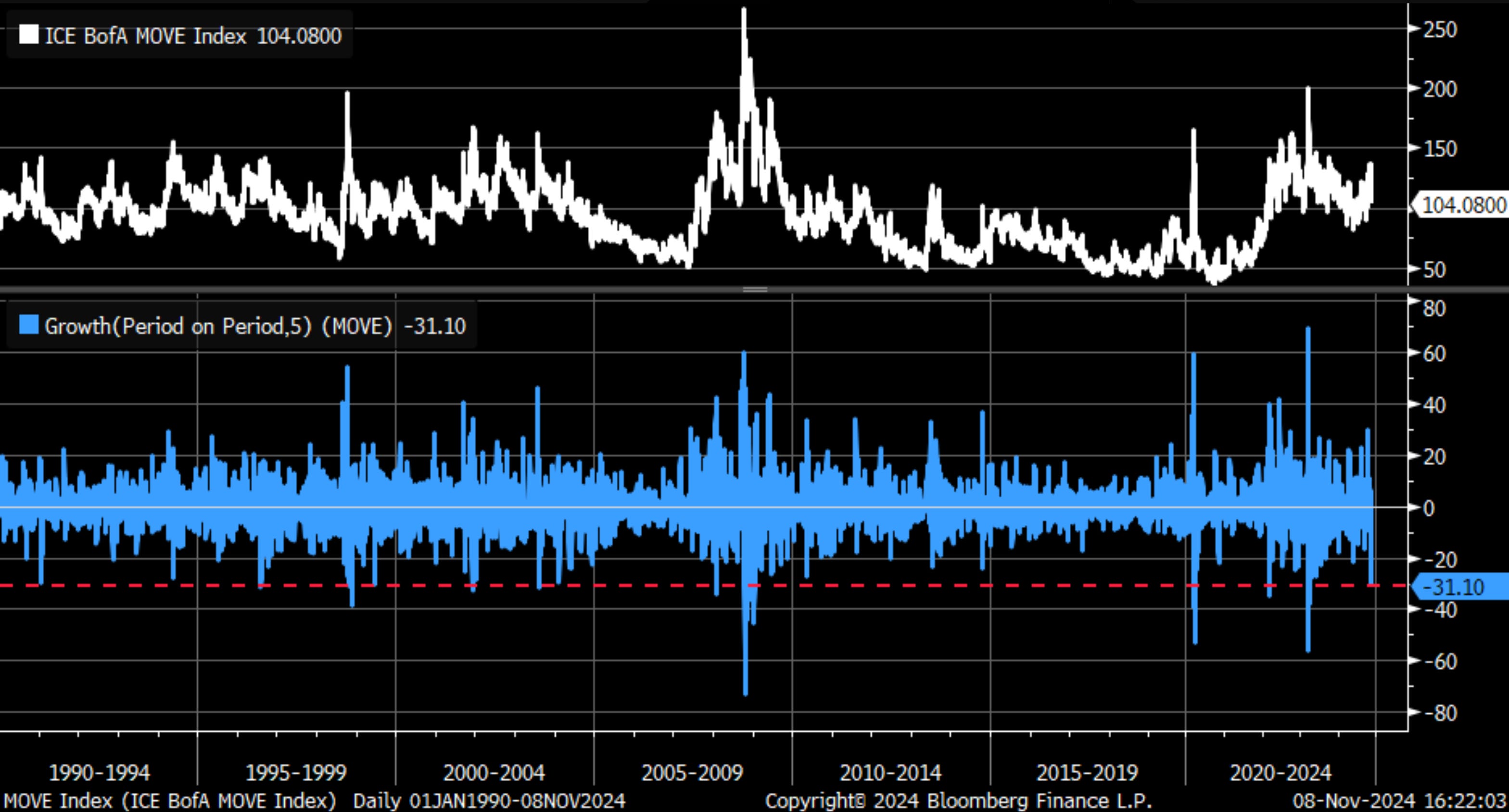
Task: Click the 2008 peak of MOVE Index line
Action: (x=744, y=12)
